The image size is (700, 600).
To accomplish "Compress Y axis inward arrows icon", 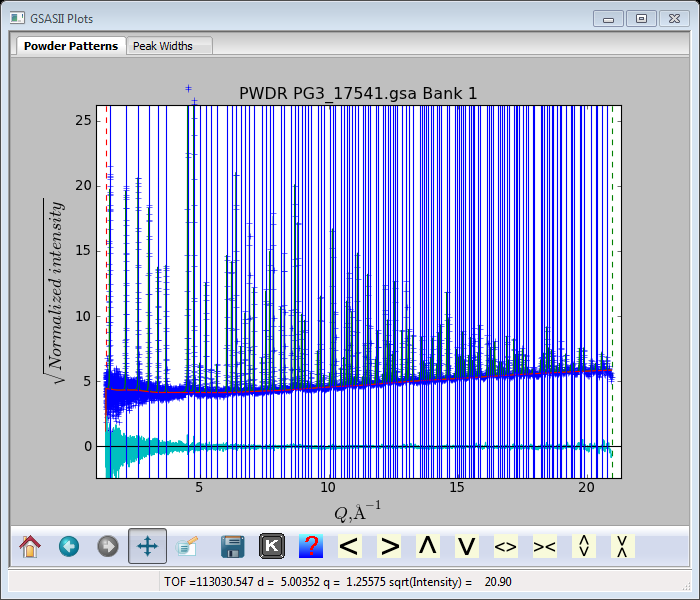I will pyautogui.click(x=623, y=546).
